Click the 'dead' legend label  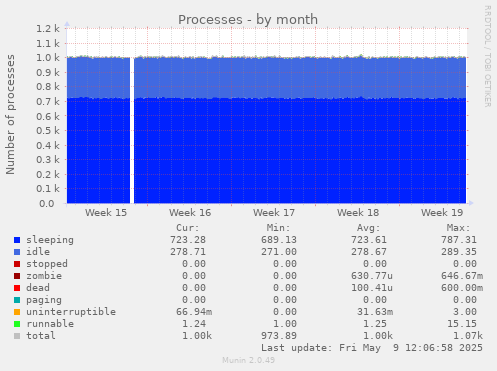pyautogui.click(x=38, y=288)
